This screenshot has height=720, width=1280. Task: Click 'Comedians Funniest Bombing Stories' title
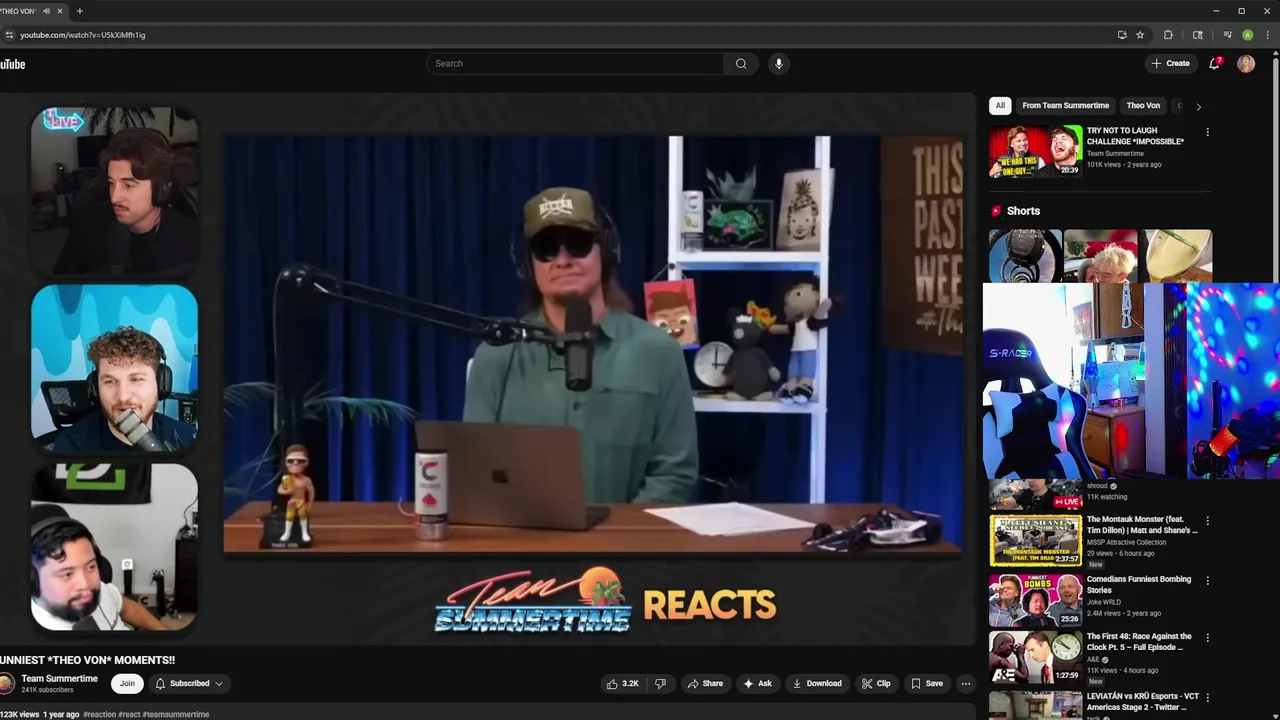coord(1139,585)
